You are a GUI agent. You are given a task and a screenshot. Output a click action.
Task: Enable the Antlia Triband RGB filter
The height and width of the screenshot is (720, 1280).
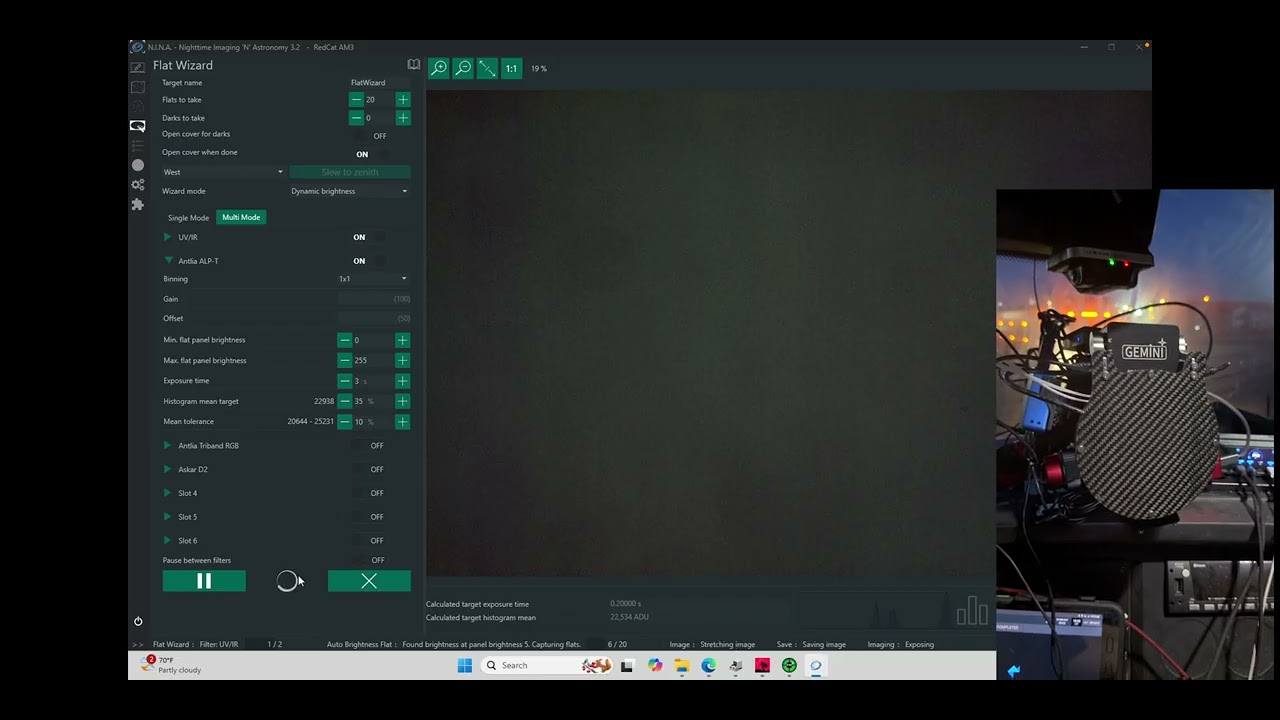click(x=368, y=446)
